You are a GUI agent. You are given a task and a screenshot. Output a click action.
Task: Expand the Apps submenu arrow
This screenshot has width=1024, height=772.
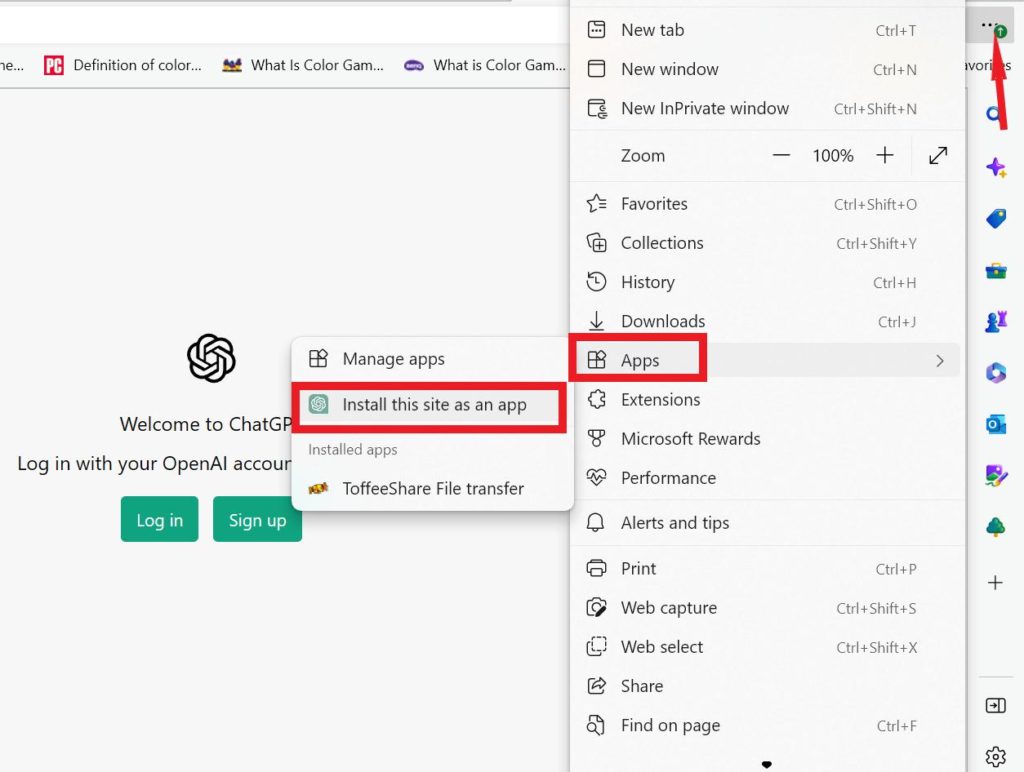(940, 361)
